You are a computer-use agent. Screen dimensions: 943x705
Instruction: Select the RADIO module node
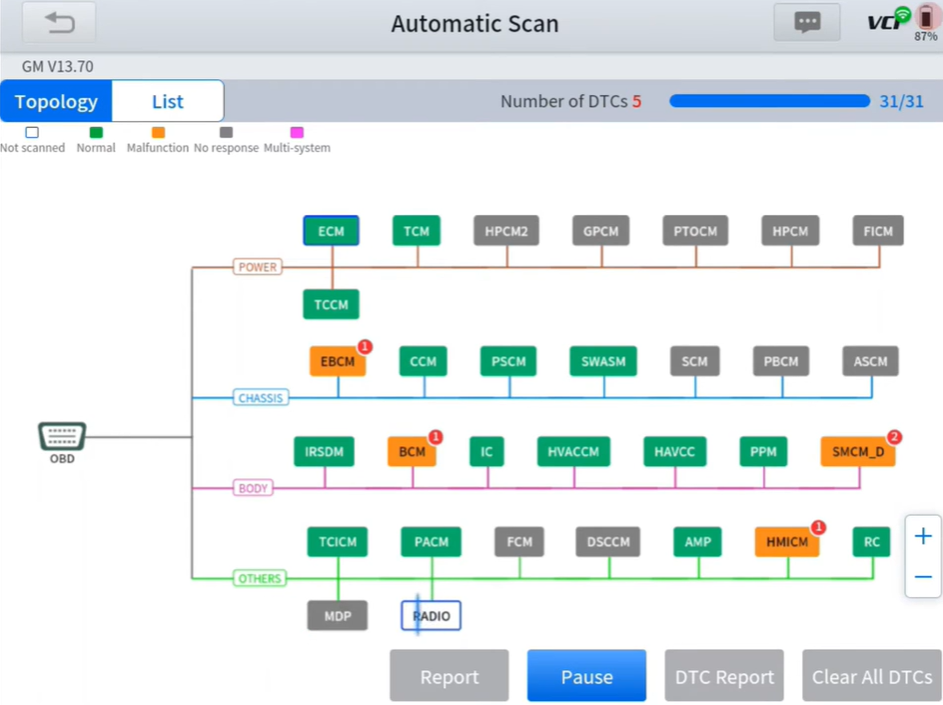click(431, 616)
